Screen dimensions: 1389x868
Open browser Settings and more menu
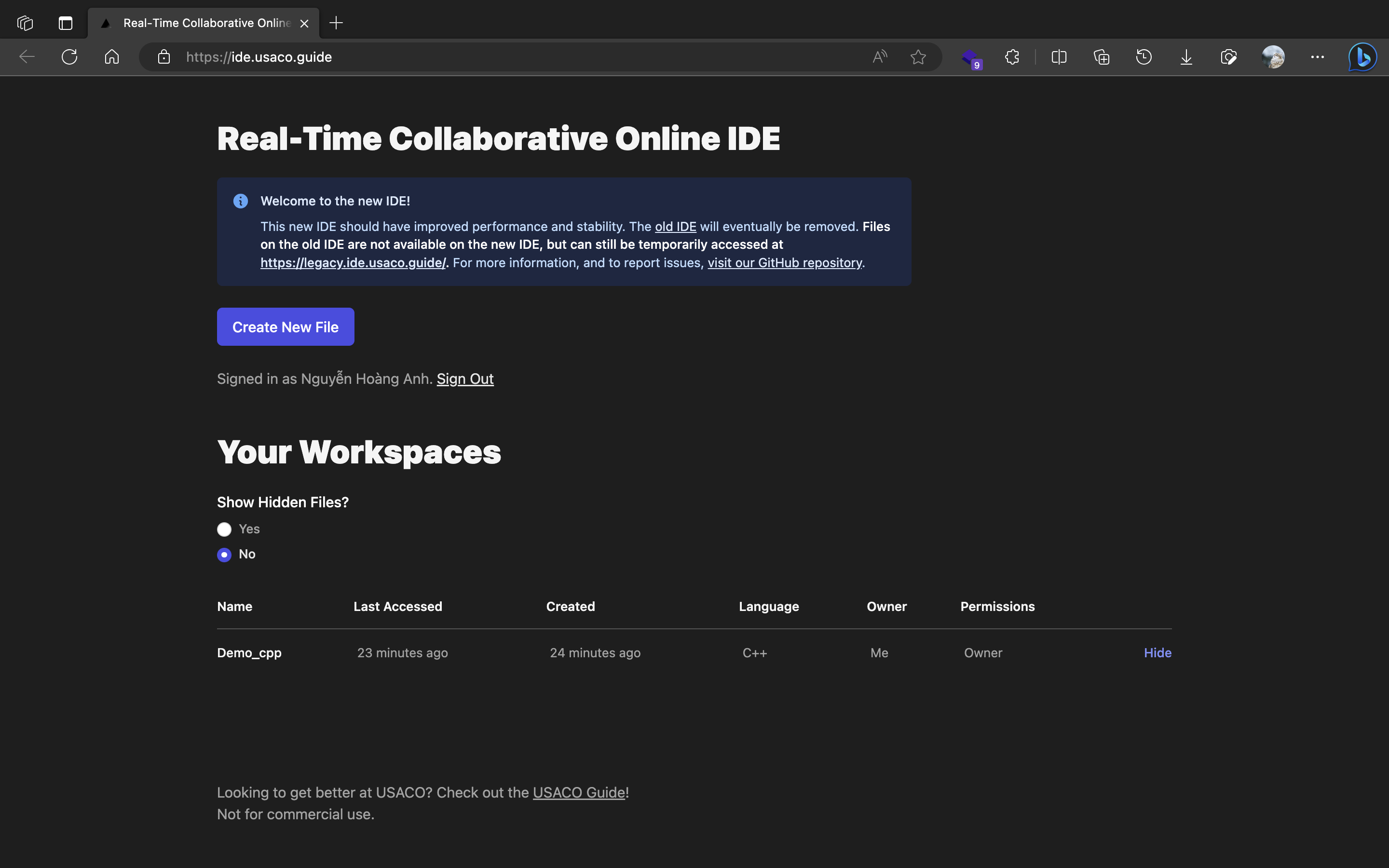click(1317, 57)
